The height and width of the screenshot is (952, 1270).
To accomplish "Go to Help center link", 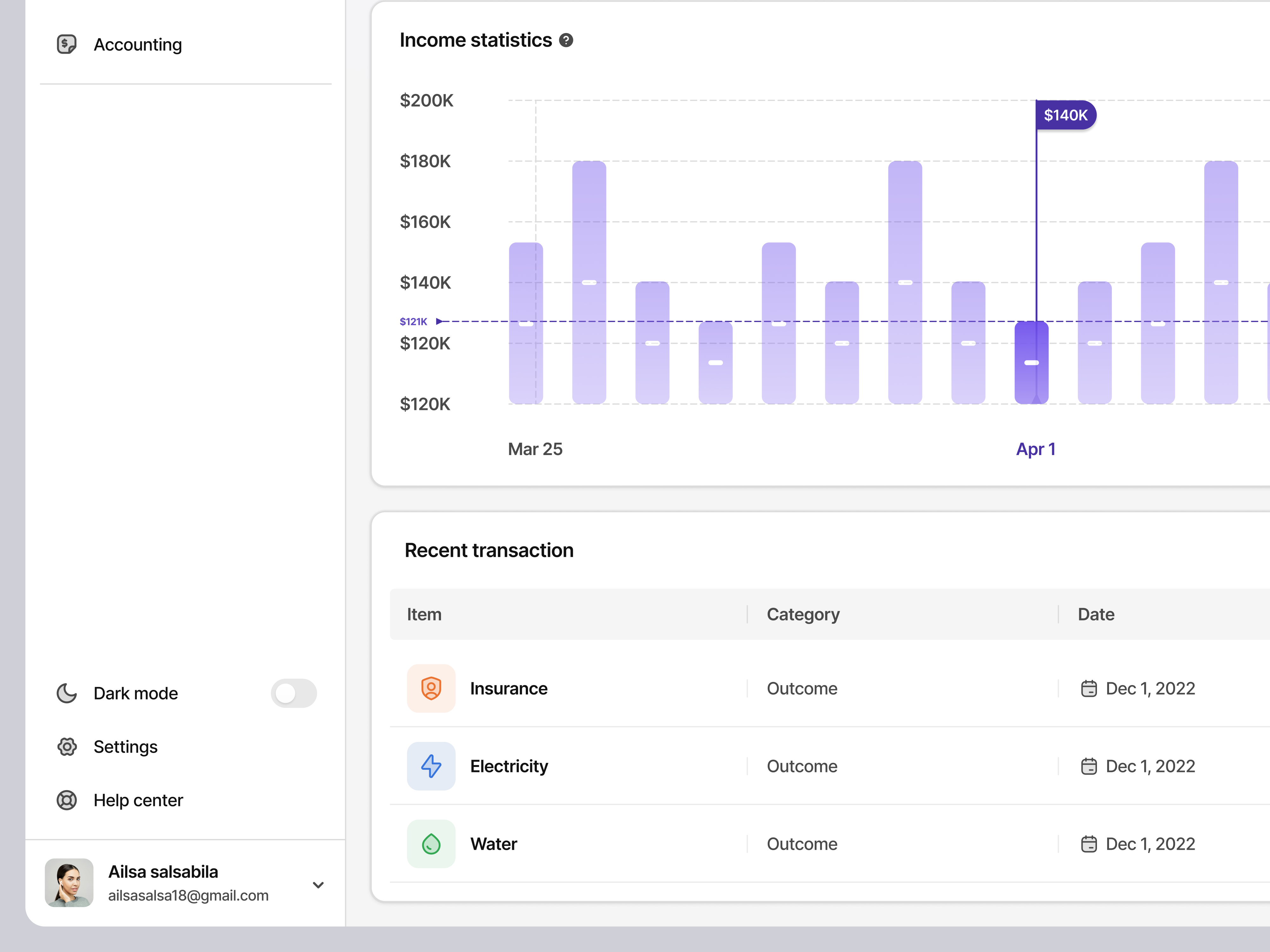I will tap(138, 800).
